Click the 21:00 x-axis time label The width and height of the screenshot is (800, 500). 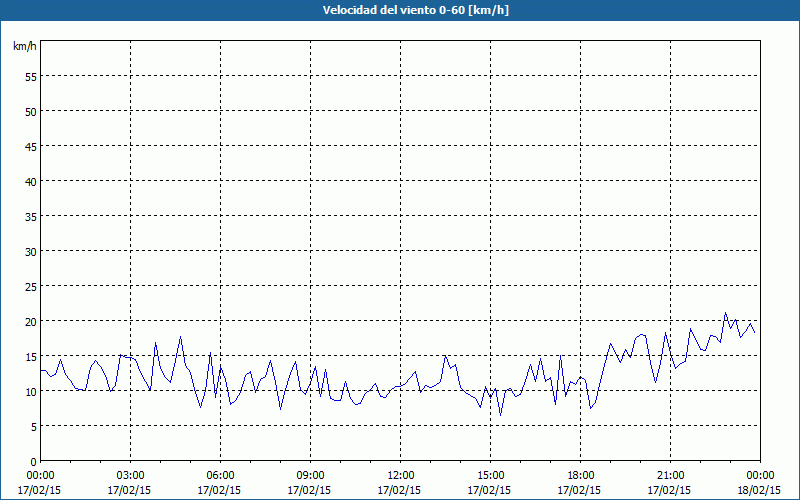[x=671, y=475]
